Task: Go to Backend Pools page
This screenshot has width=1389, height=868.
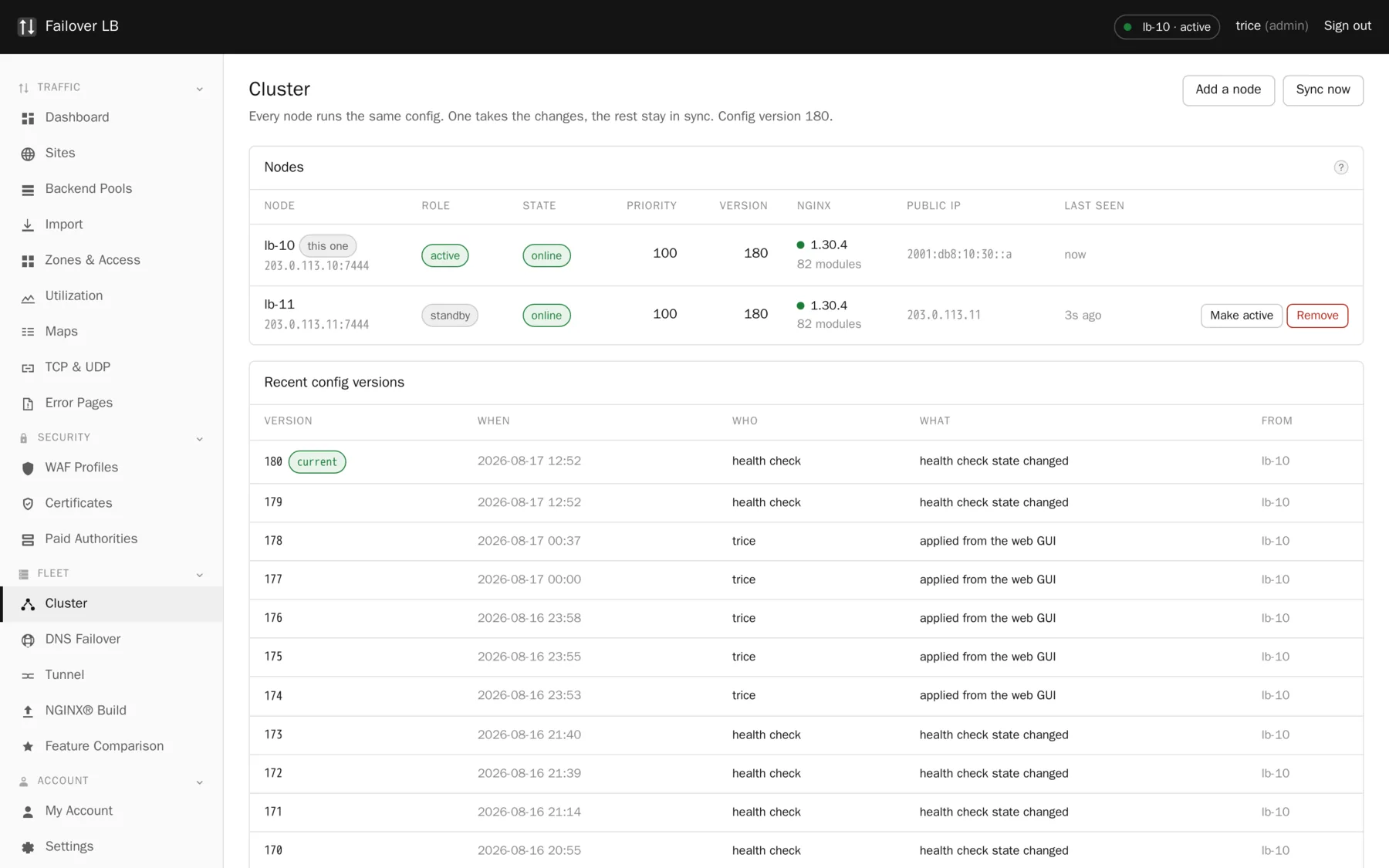Action: (112, 189)
